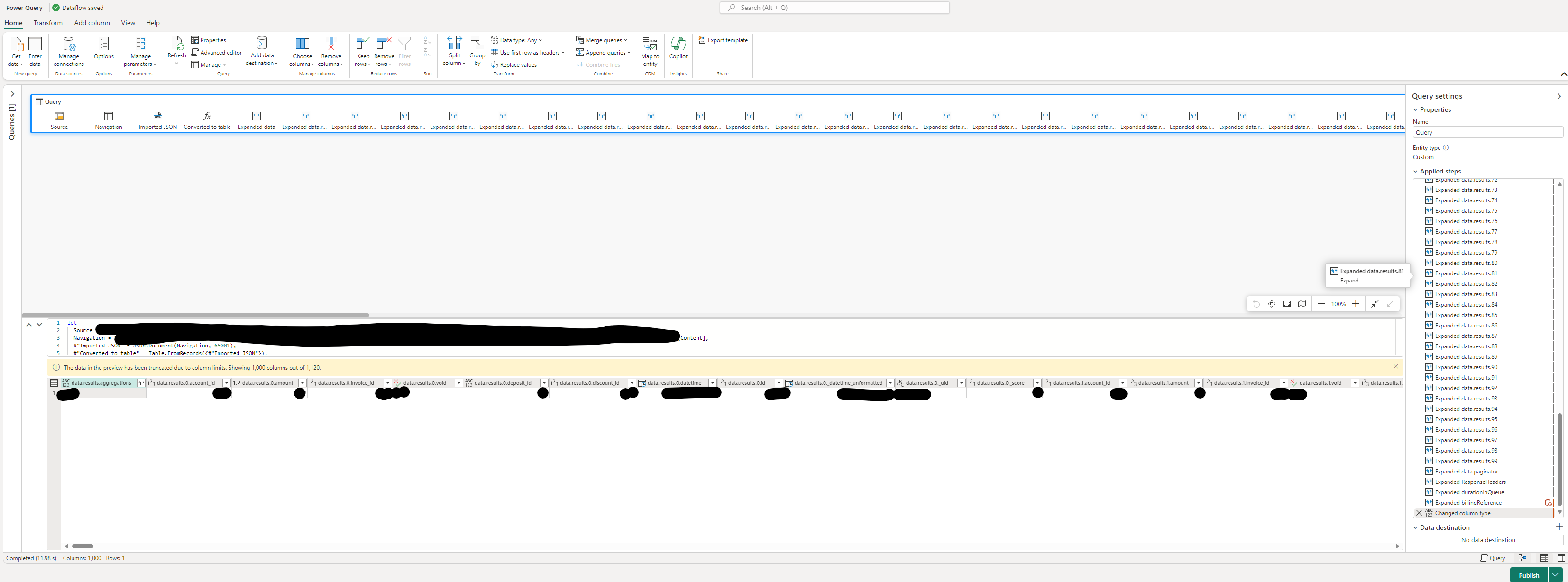1568x582 pixels.
Task: Open the Merge queries dropdown
Action: (601, 40)
